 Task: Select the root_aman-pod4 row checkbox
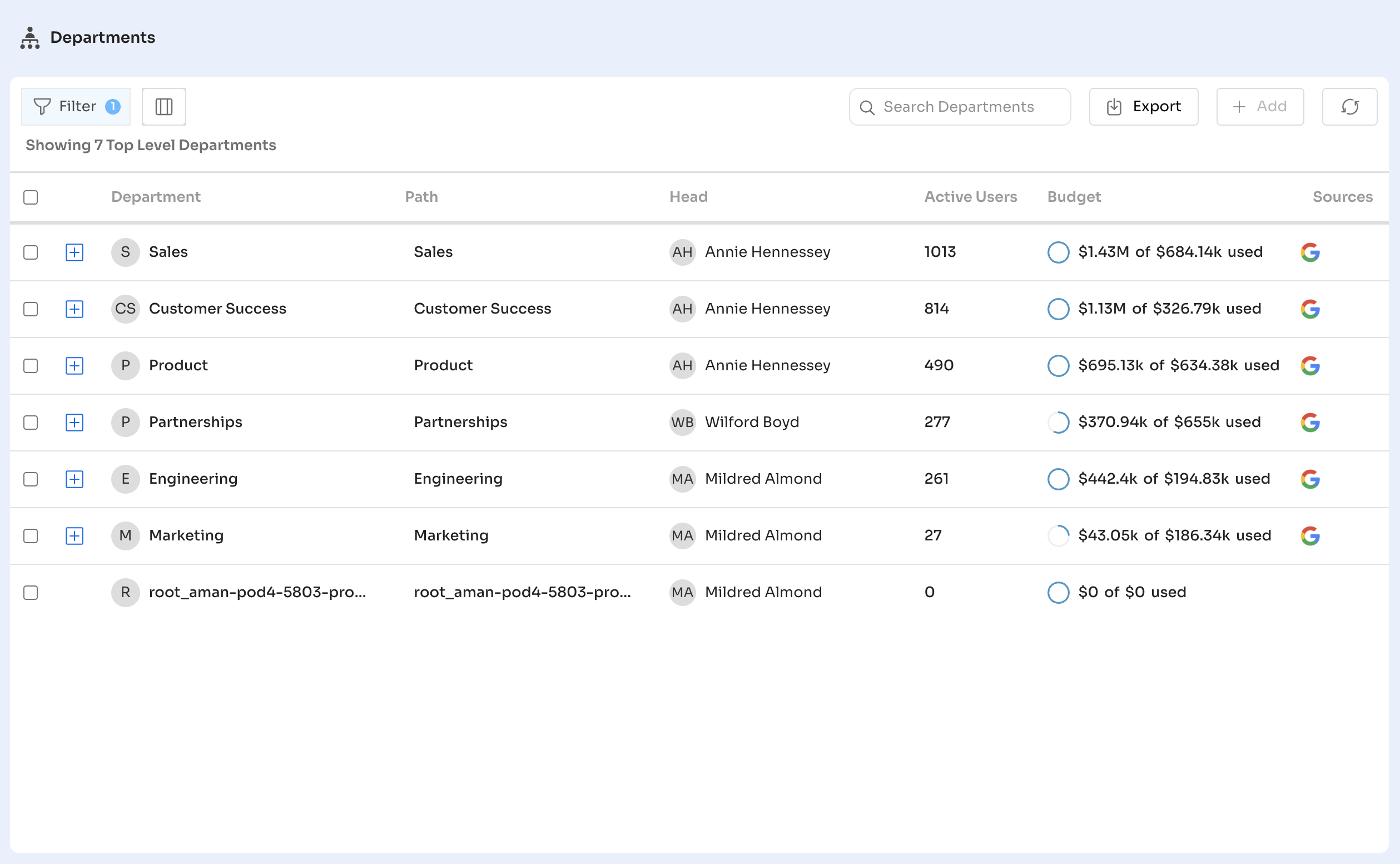pos(31,593)
